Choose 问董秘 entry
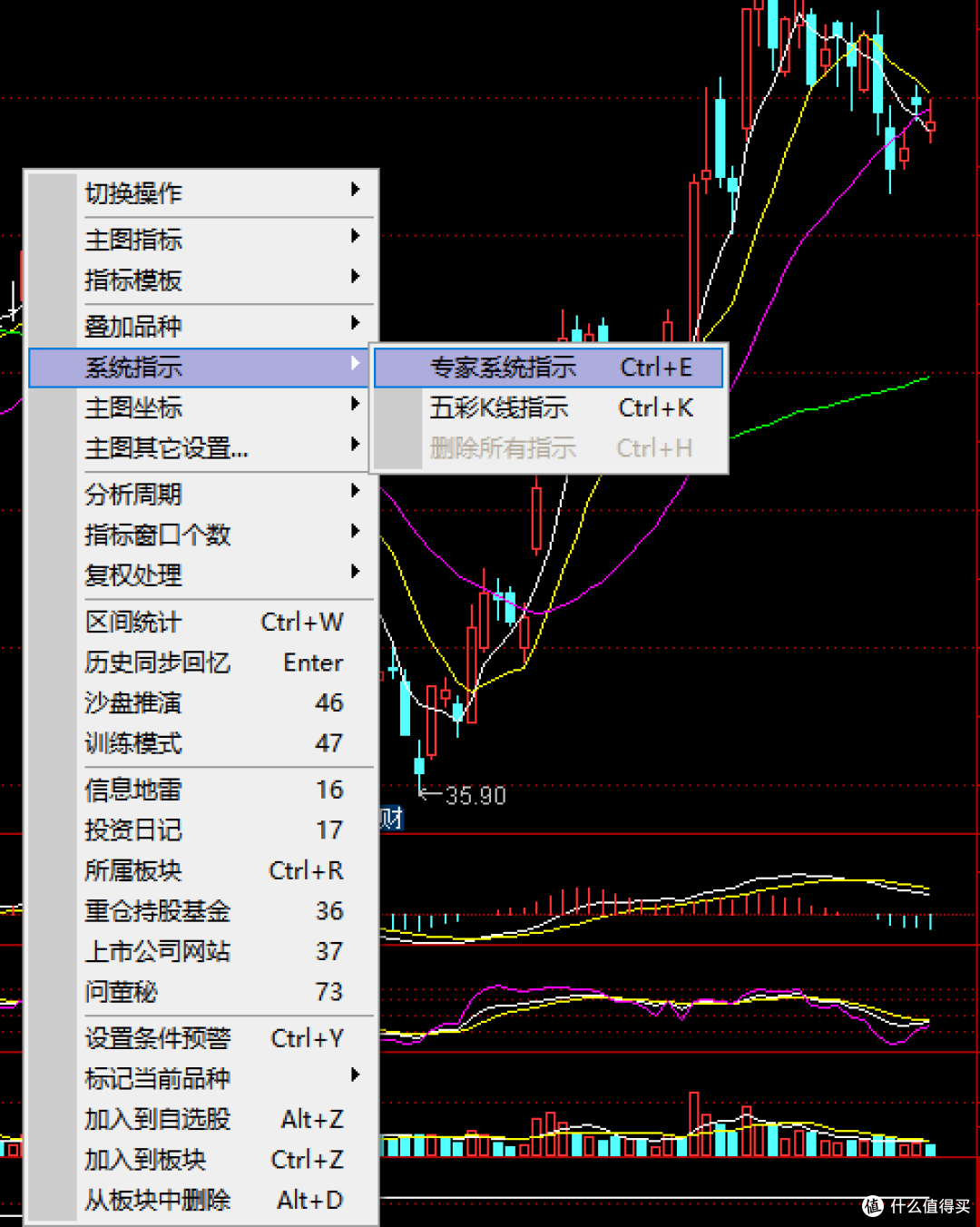Viewport: 980px width, 1227px height. pyautogui.click(x=202, y=991)
